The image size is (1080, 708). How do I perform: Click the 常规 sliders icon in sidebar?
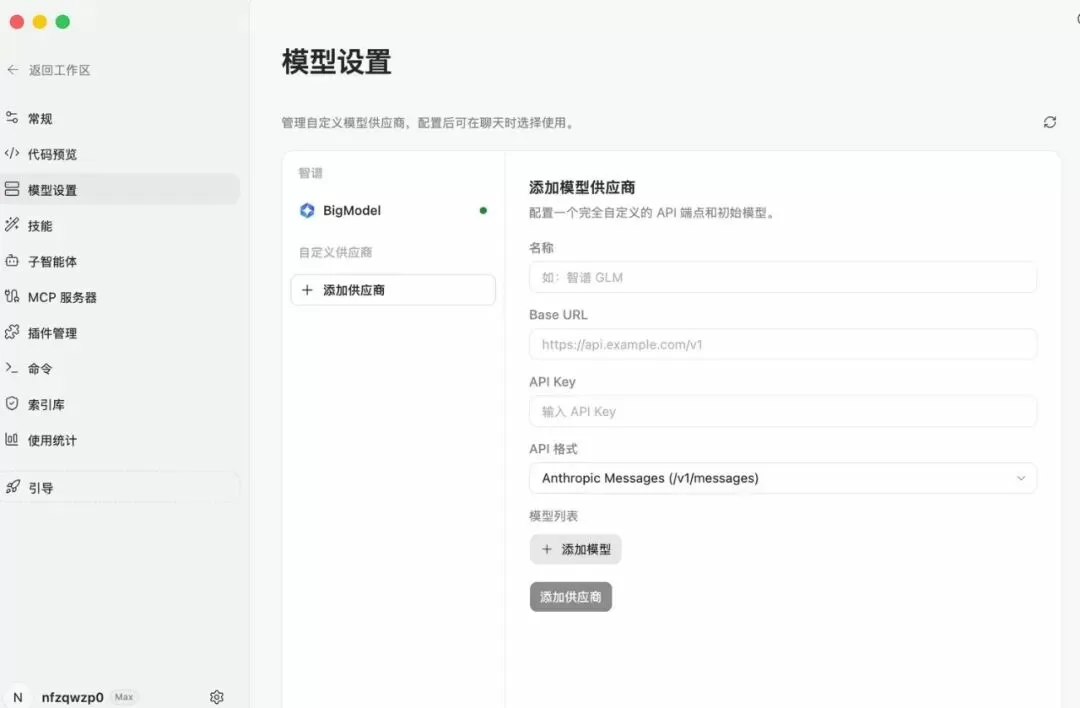tap(12, 118)
